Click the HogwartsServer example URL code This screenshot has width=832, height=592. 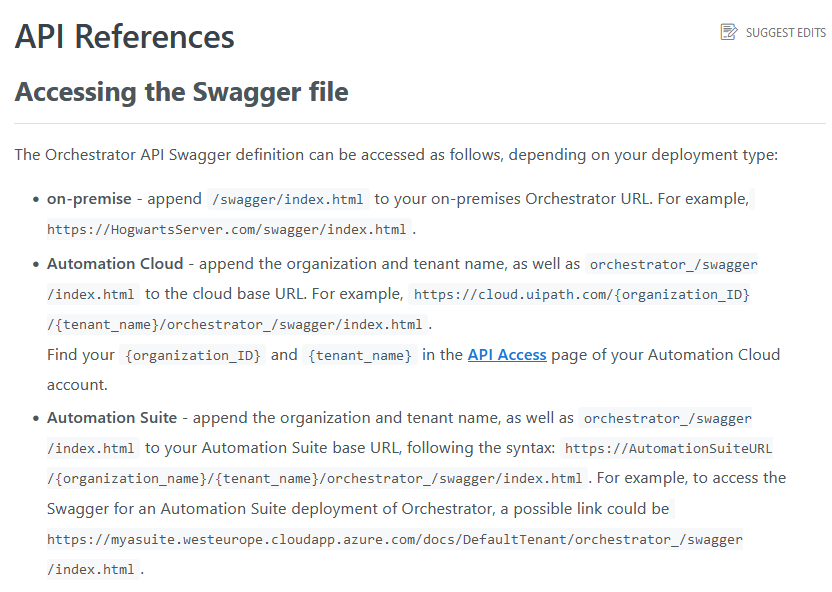(227, 229)
